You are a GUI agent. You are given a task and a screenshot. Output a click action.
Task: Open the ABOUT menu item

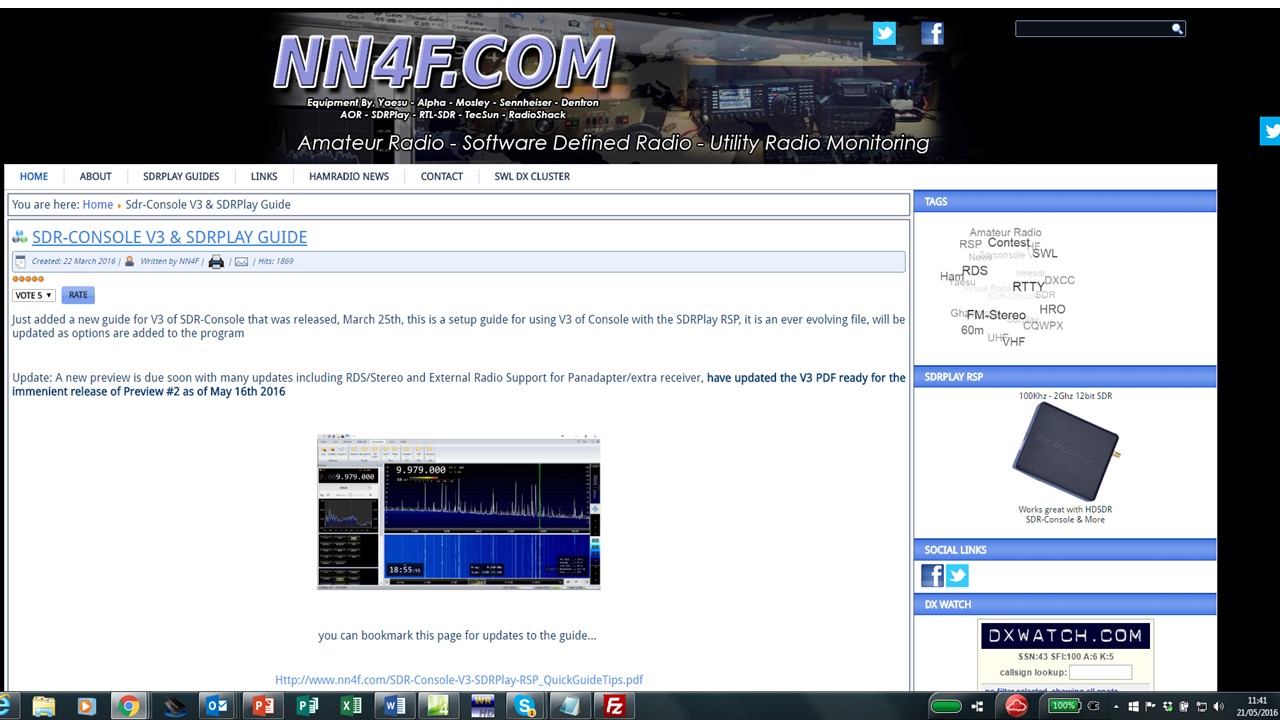point(96,176)
